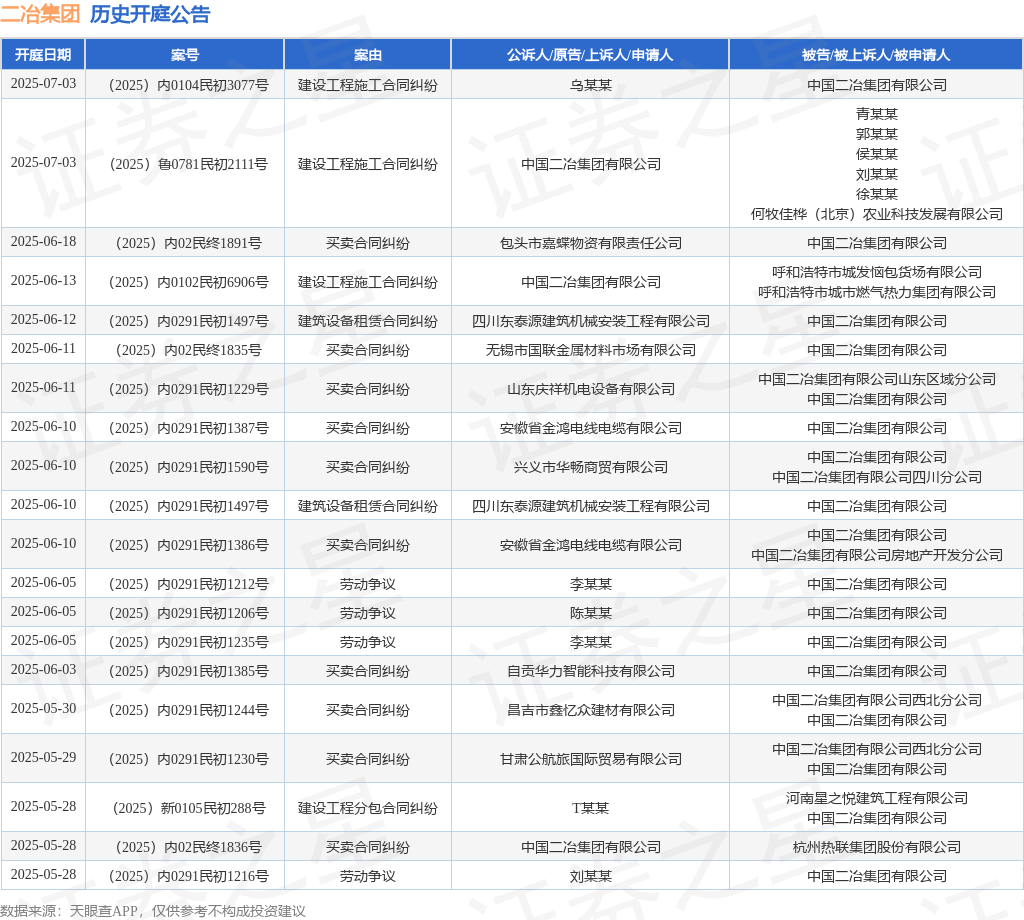The image size is (1024, 920).
Task: Click 买卖合同纠纷 in the 包头市嘉蝶物资 row
Action: point(368,244)
